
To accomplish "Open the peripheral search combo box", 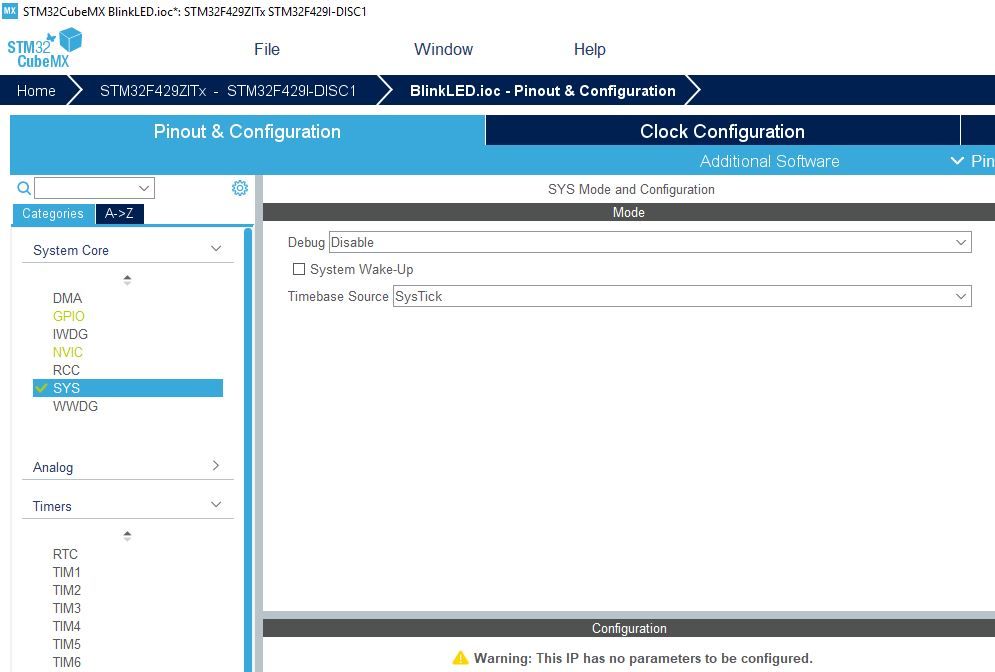I will pyautogui.click(x=95, y=188).
